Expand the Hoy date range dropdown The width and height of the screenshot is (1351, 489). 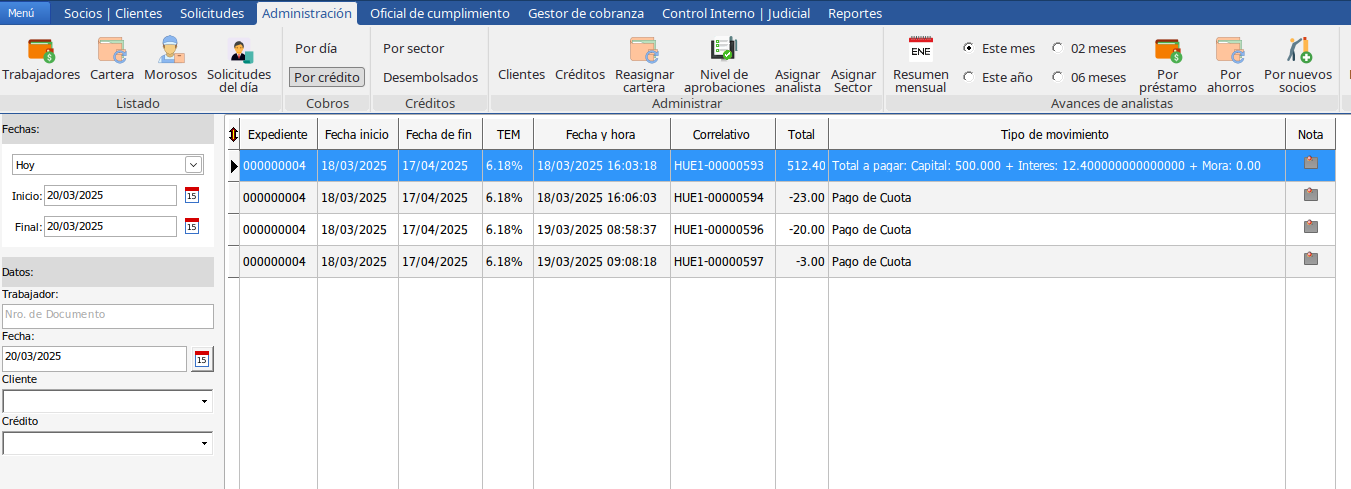[193, 165]
